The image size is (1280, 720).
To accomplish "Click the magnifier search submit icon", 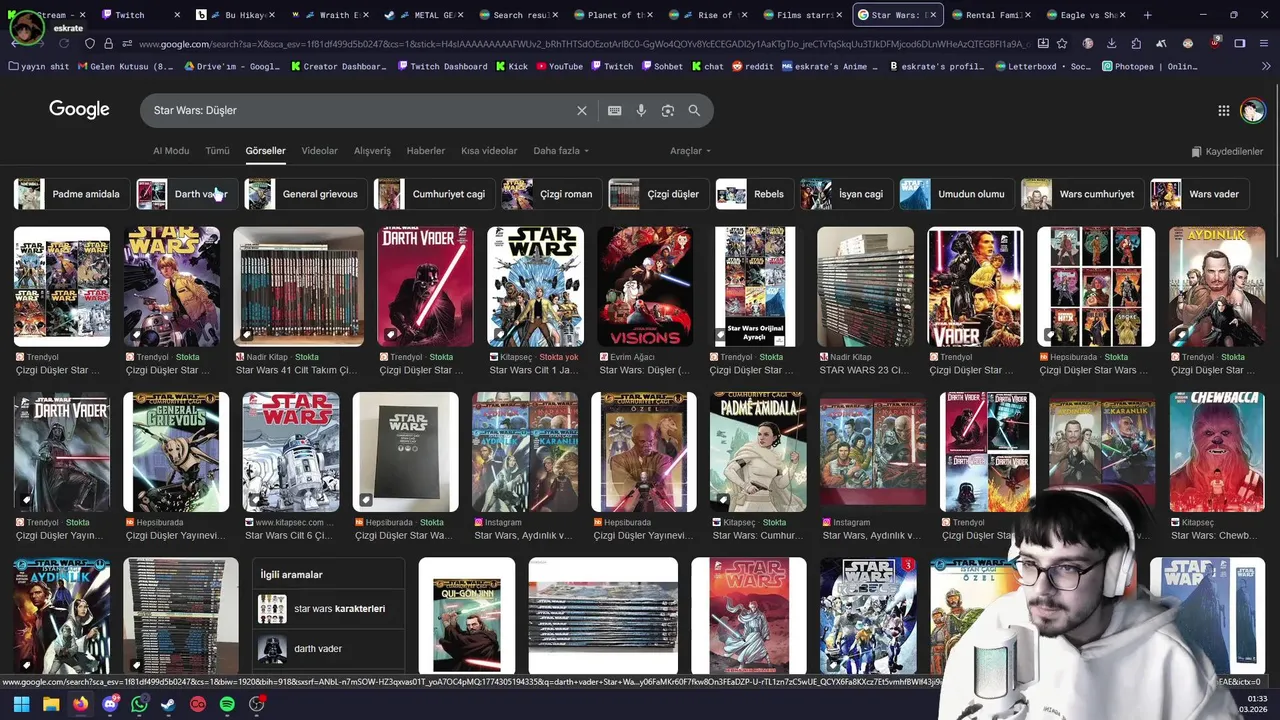I will click(x=694, y=111).
